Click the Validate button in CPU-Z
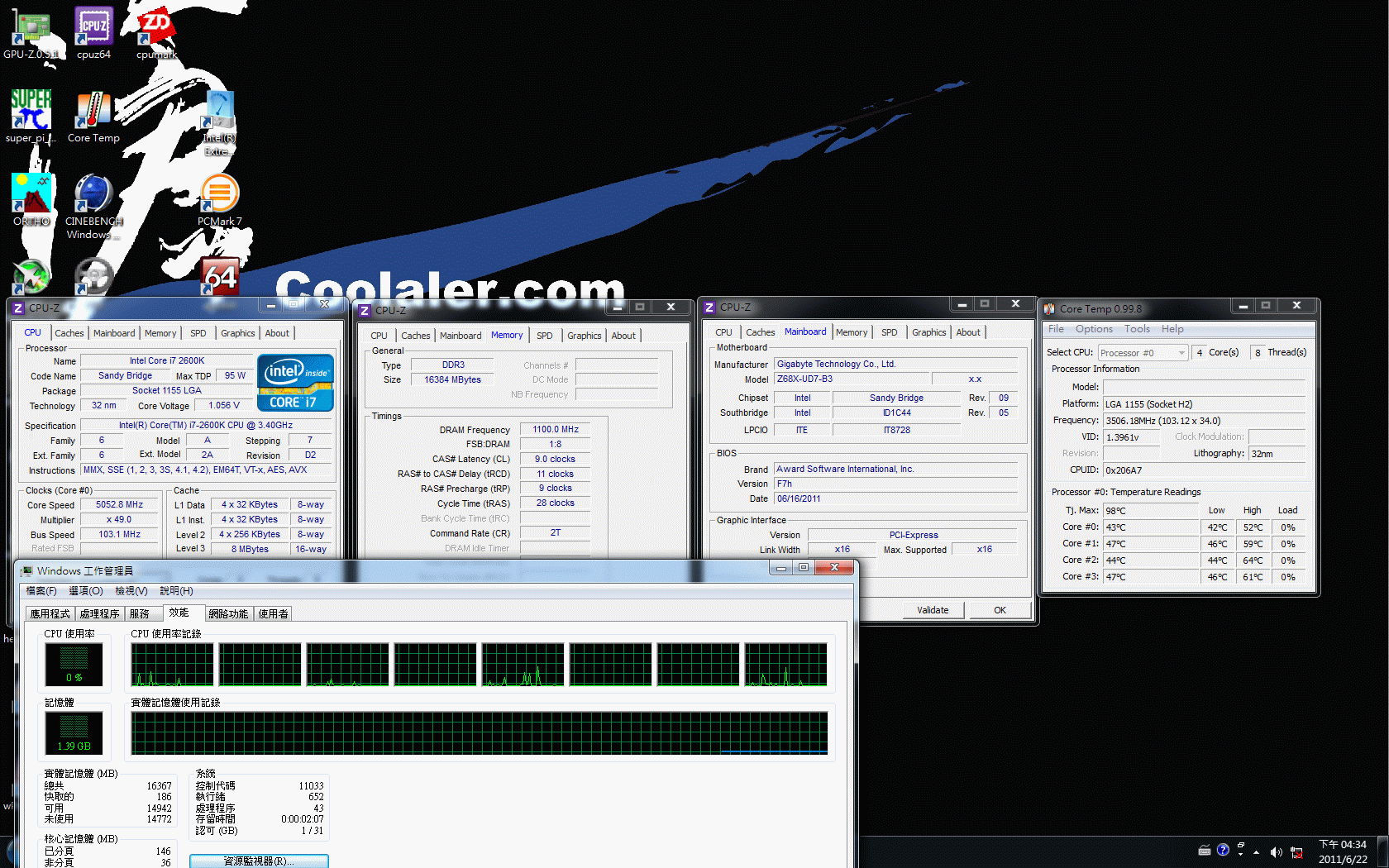The height and width of the screenshot is (868, 1389). (x=933, y=610)
